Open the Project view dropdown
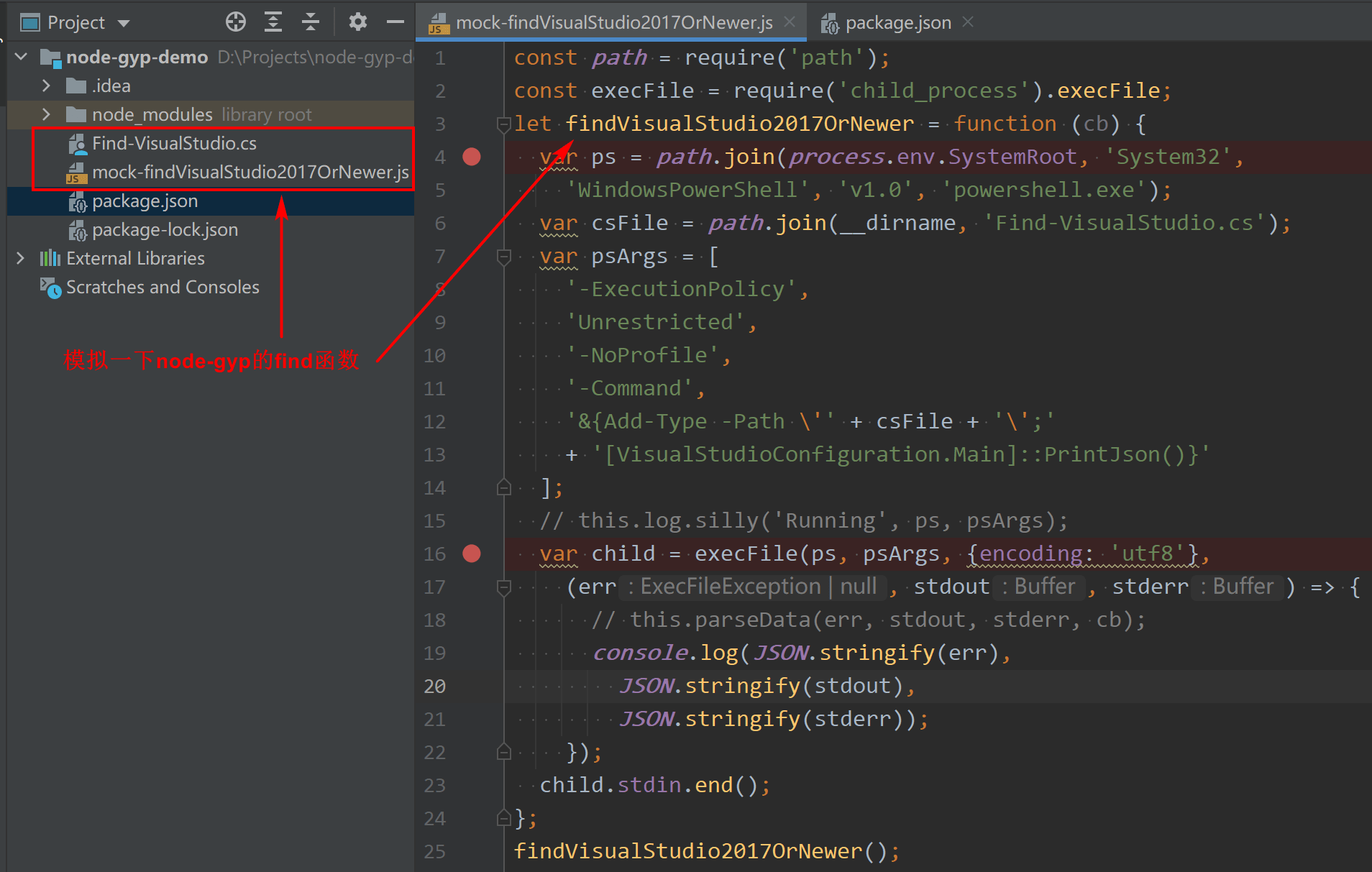Viewport: 1372px width, 872px height. [124, 23]
